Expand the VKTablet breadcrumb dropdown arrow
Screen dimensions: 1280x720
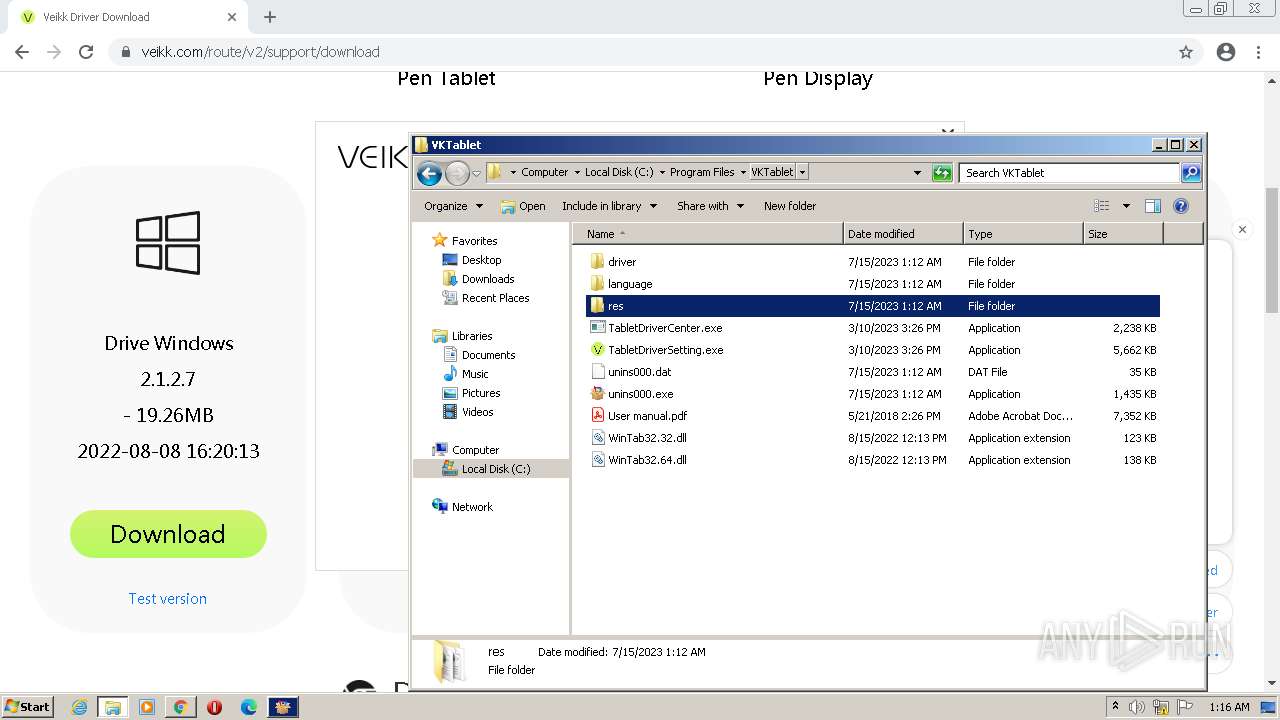[802, 172]
